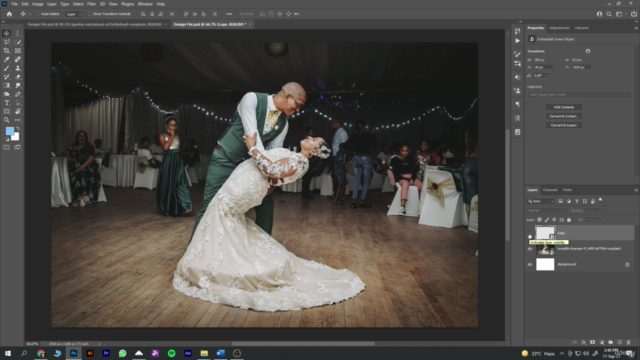Select the Hand tool
This screenshot has width=640, height=360.
[x=18, y=111]
